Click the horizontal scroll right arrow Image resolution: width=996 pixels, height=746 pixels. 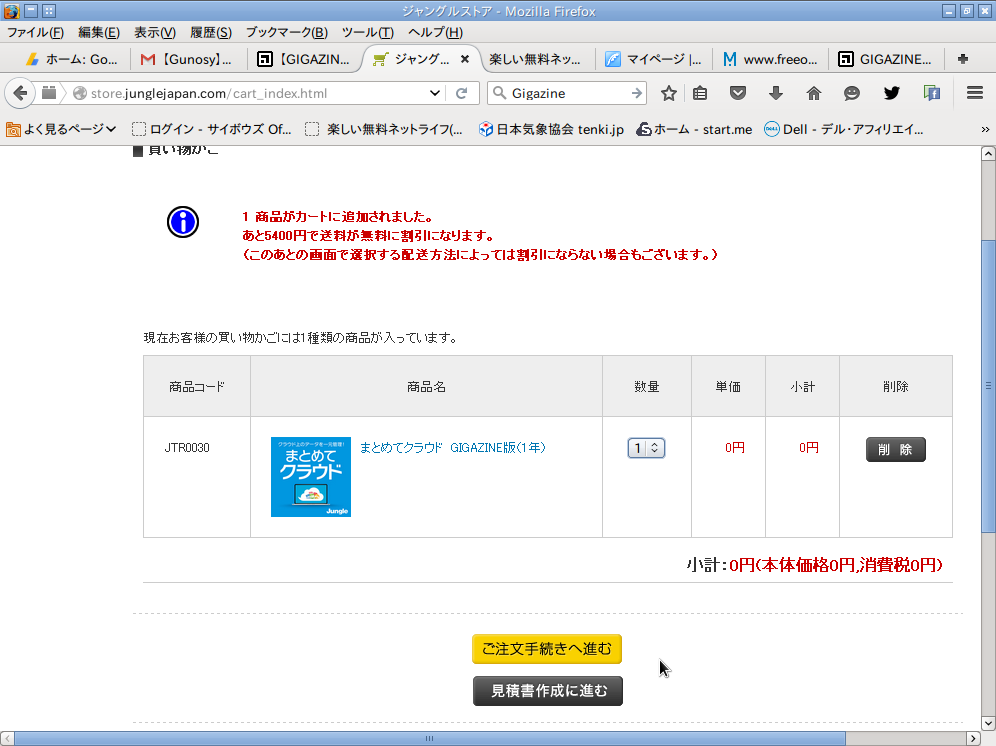coord(973,738)
